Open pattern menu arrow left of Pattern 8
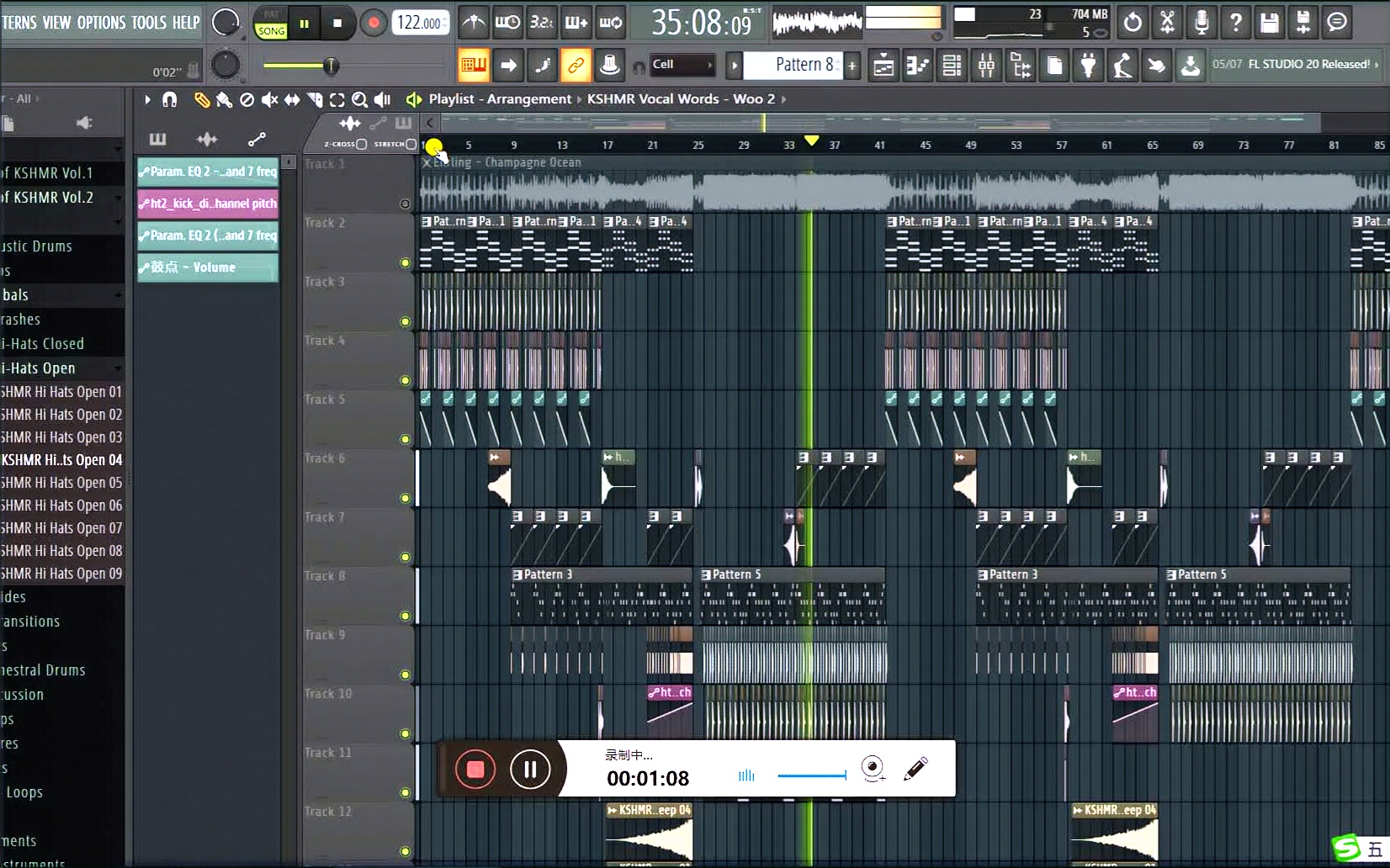Image resolution: width=1390 pixels, height=868 pixels. 734,65
